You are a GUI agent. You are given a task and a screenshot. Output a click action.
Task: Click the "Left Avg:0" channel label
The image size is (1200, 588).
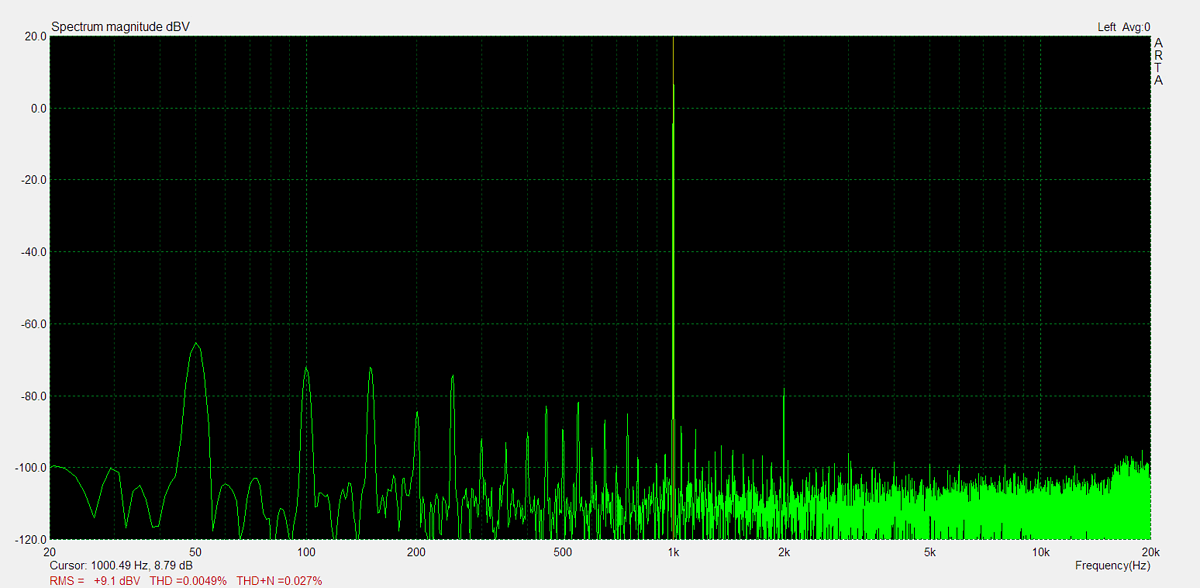(1123, 27)
